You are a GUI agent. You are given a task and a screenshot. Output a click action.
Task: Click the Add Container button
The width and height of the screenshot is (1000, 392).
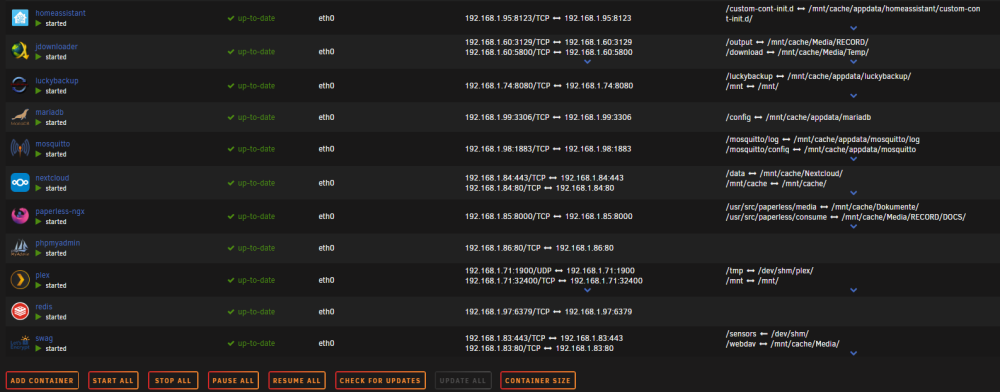42,381
